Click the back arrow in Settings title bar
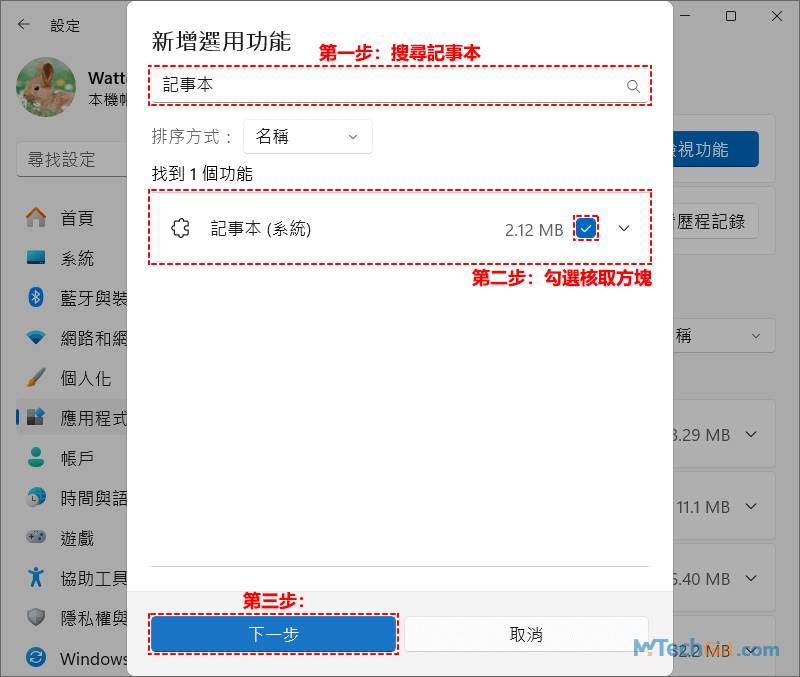 click(x=24, y=24)
